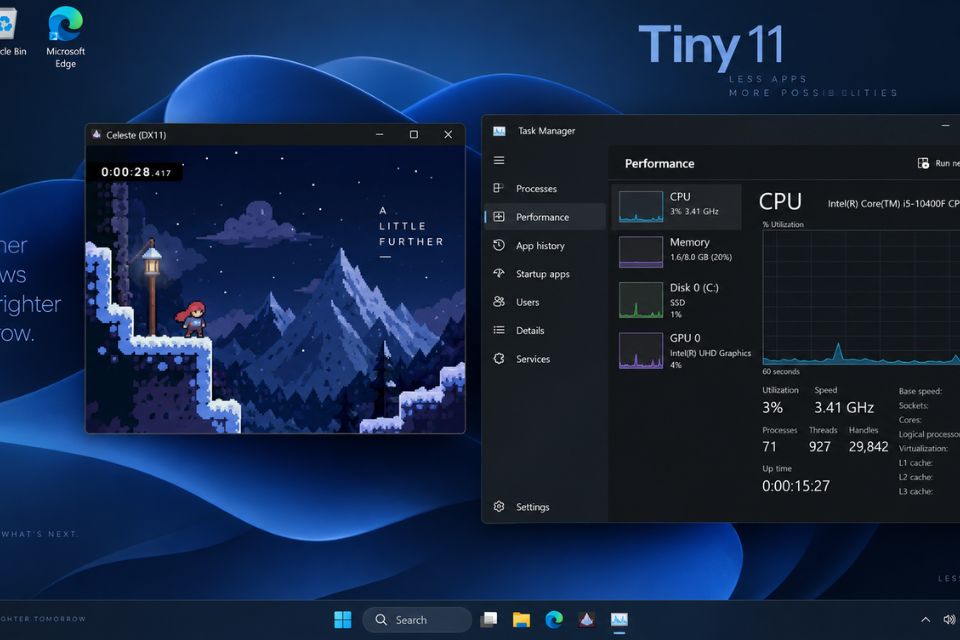The height and width of the screenshot is (640, 960).
Task: Open the Windows Start menu
Action: (343, 620)
